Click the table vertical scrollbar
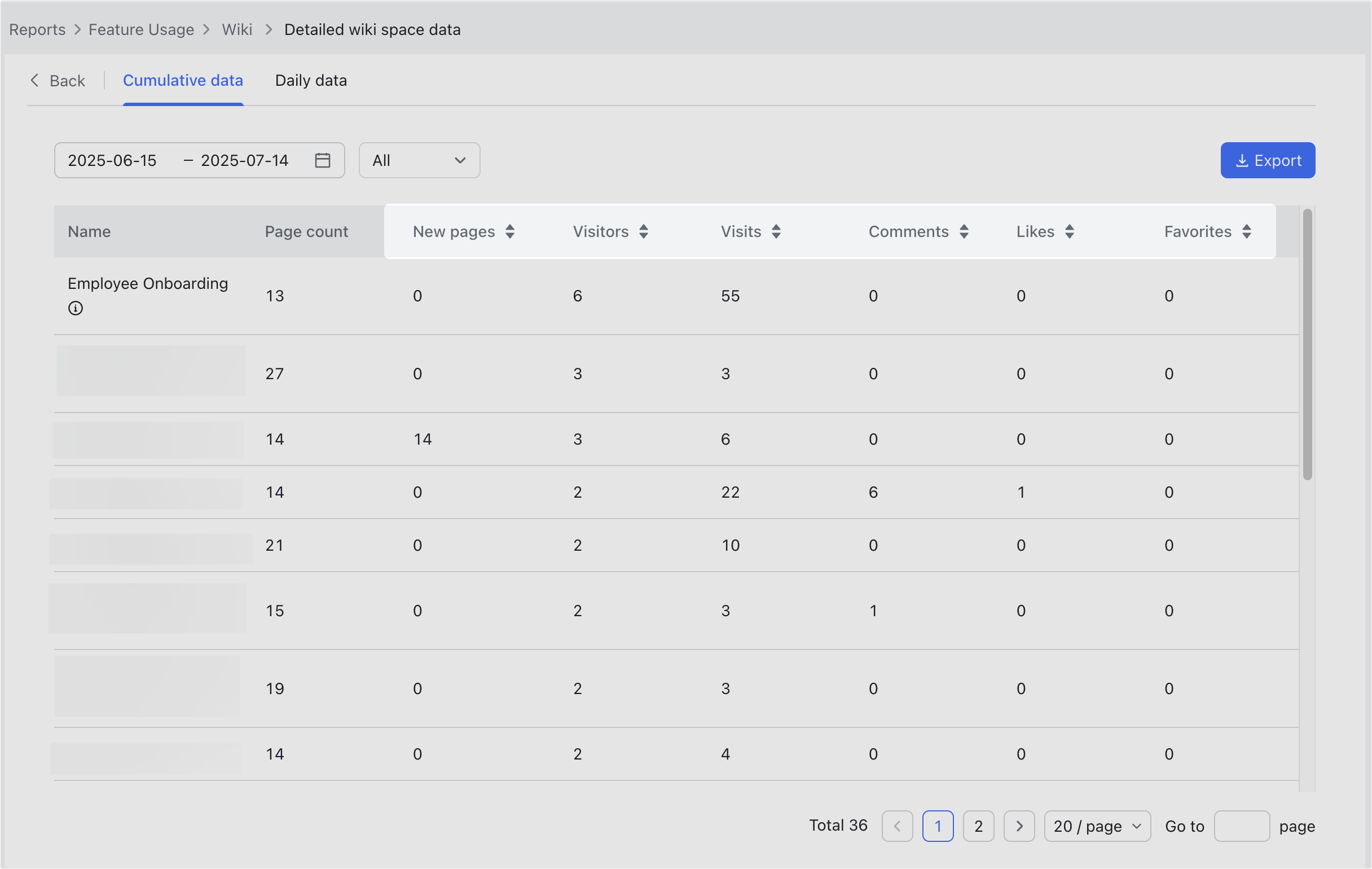The height and width of the screenshot is (869, 1372). pos(1308,344)
